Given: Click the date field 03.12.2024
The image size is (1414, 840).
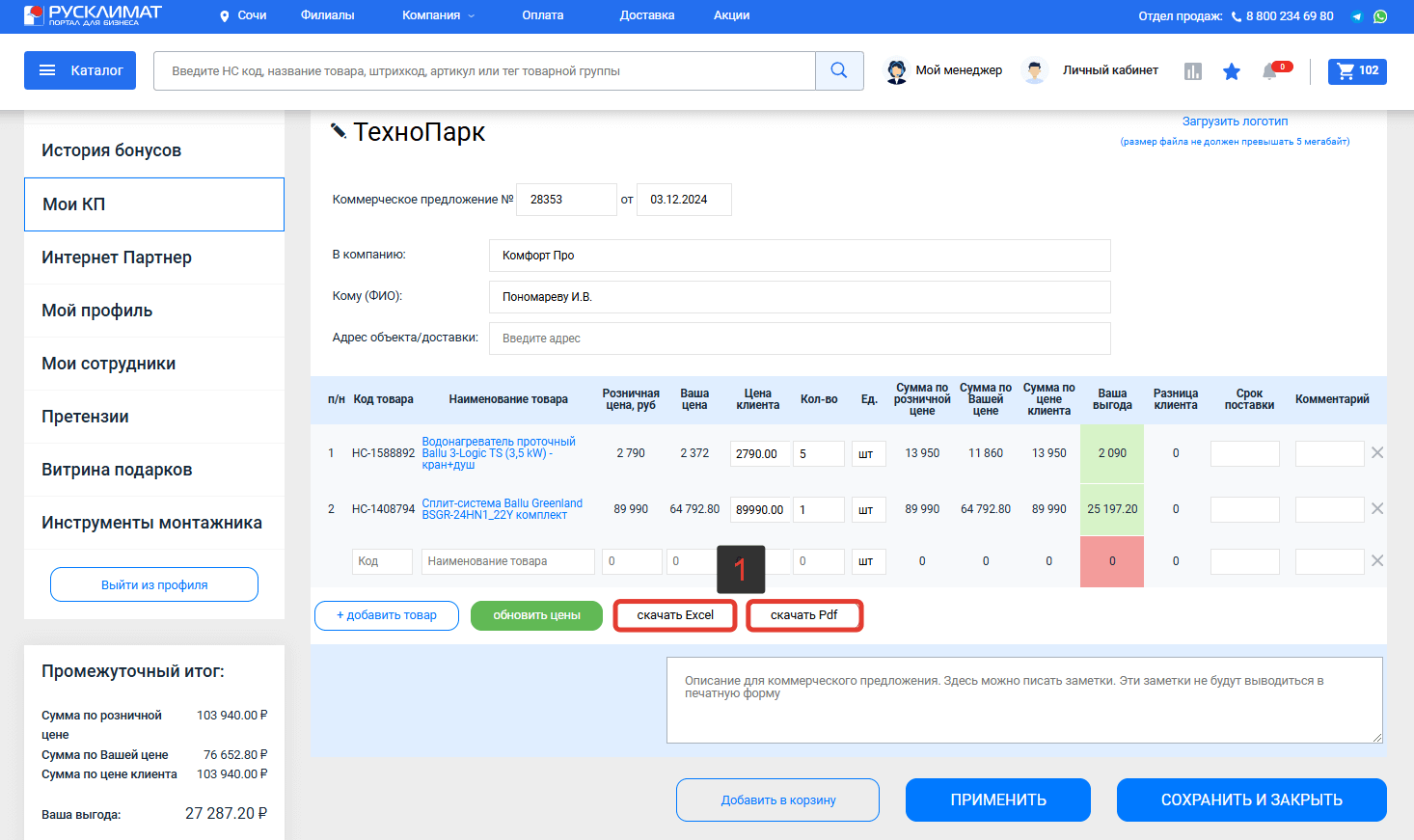Looking at the screenshot, I should 684,200.
